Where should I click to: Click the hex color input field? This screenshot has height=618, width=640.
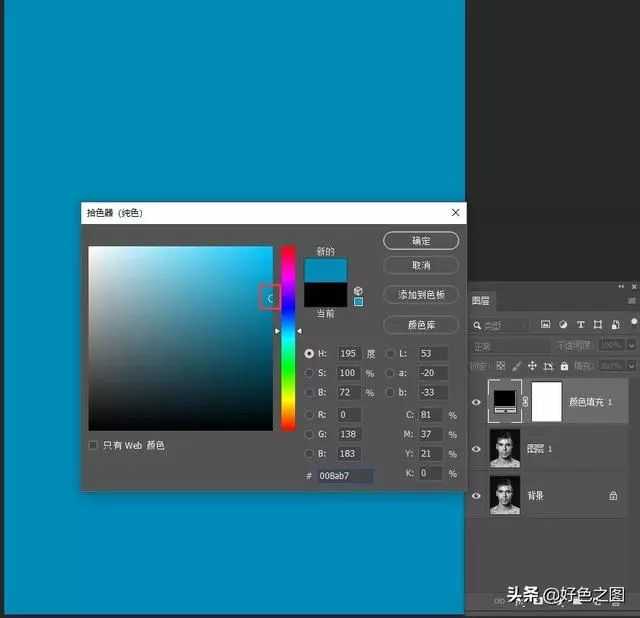coord(345,476)
